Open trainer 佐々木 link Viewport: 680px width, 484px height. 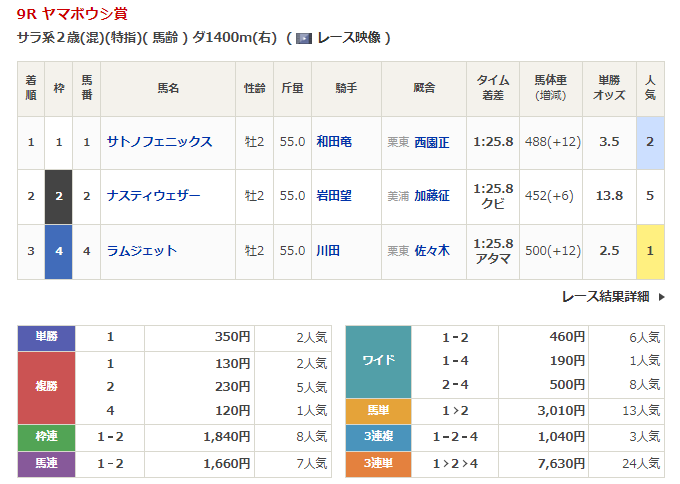[x=431, y=250]
